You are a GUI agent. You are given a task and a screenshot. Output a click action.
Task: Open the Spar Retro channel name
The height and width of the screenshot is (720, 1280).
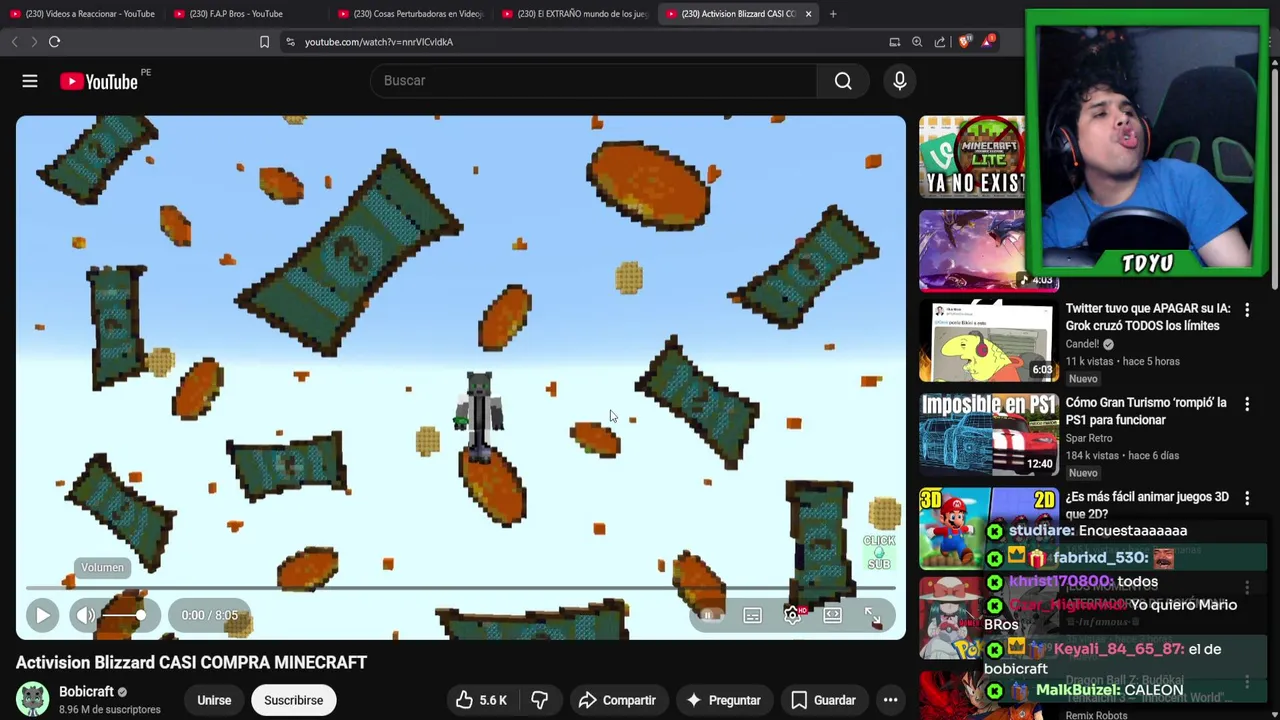click(x=1089, y=438)
